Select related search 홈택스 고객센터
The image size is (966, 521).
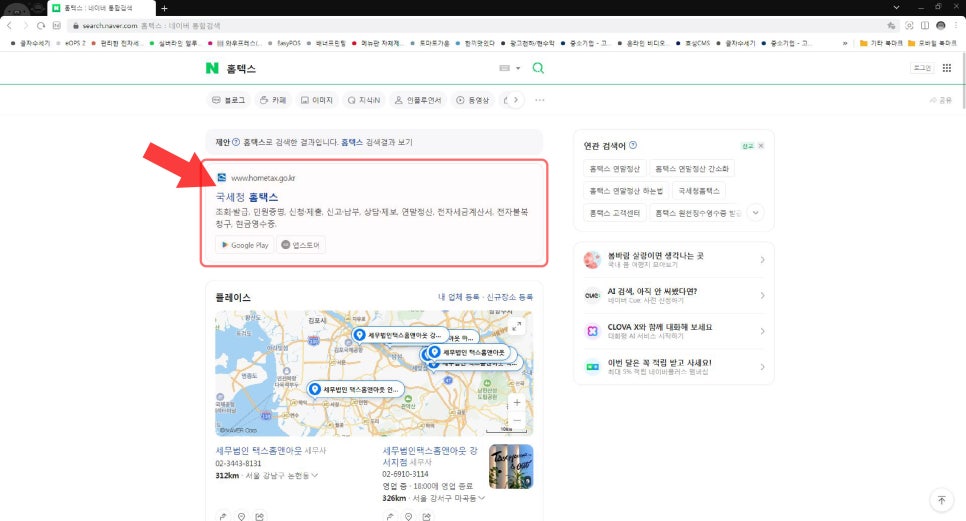[x=614, y=213]
